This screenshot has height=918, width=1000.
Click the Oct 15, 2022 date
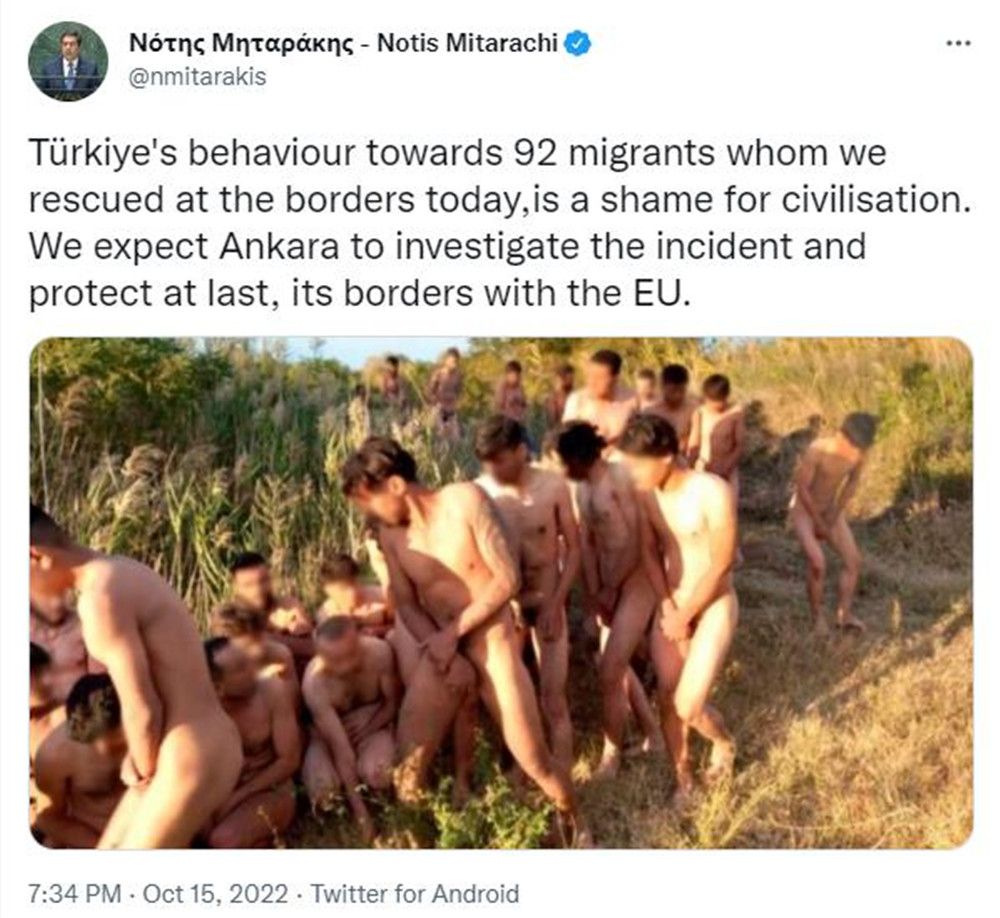[x=216, y=893]
